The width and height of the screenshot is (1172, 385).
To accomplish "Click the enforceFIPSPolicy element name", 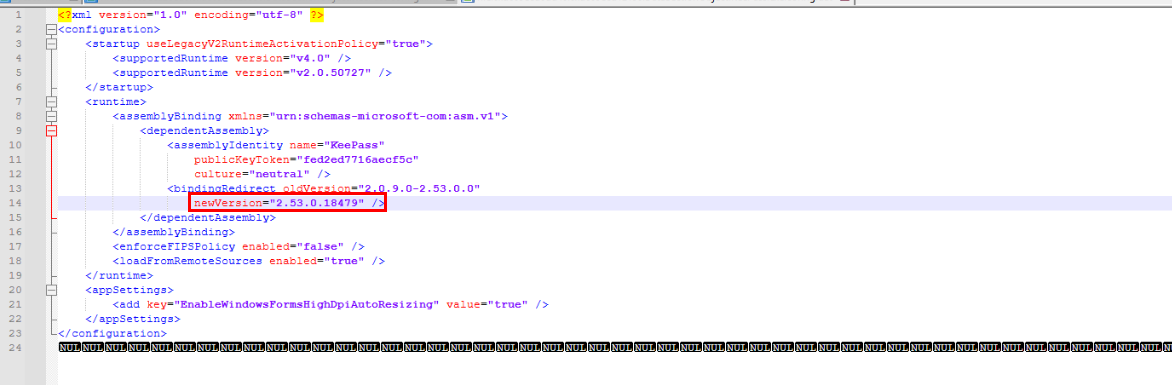I will 177,247.
